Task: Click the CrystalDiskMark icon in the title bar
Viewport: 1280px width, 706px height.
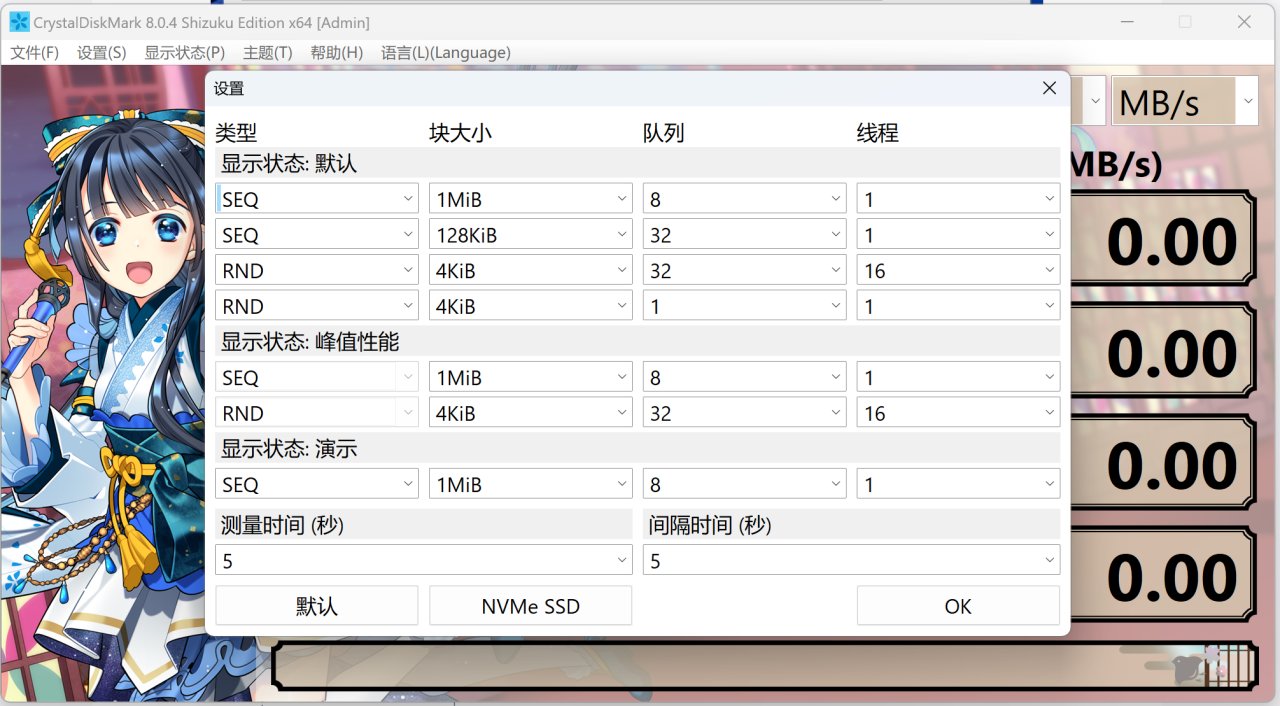Action: pyautogui.click(x=18, y=21)
